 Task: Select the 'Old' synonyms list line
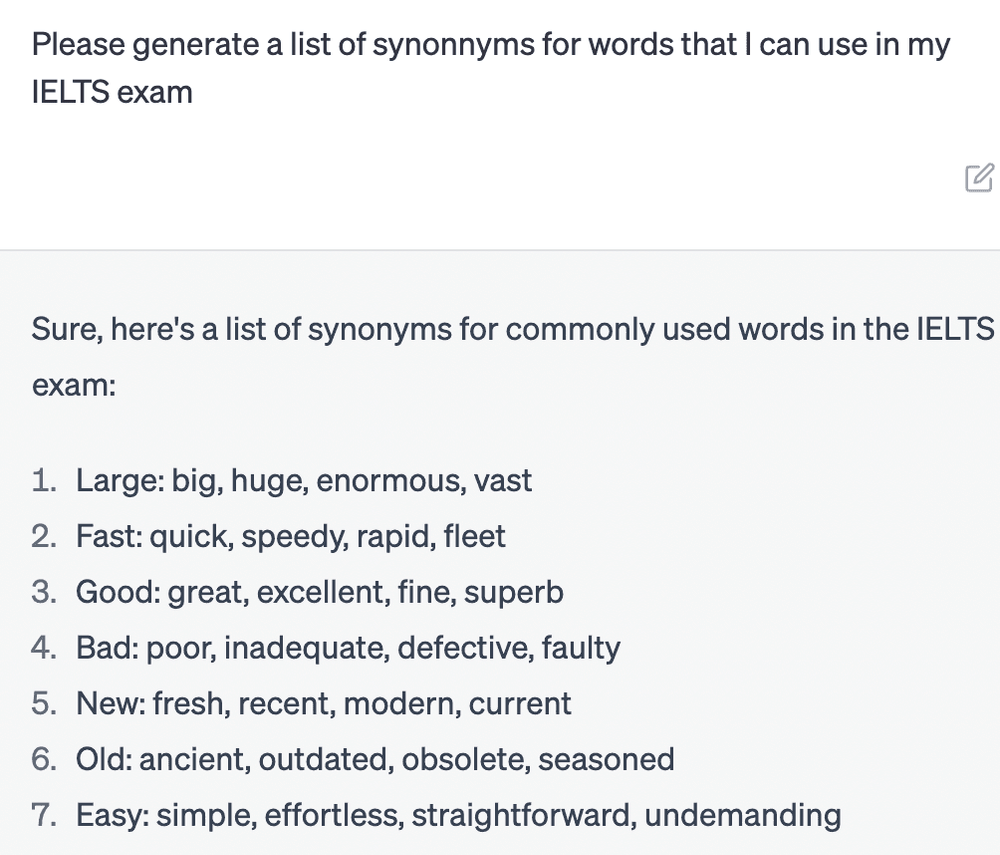click(374, 759)
